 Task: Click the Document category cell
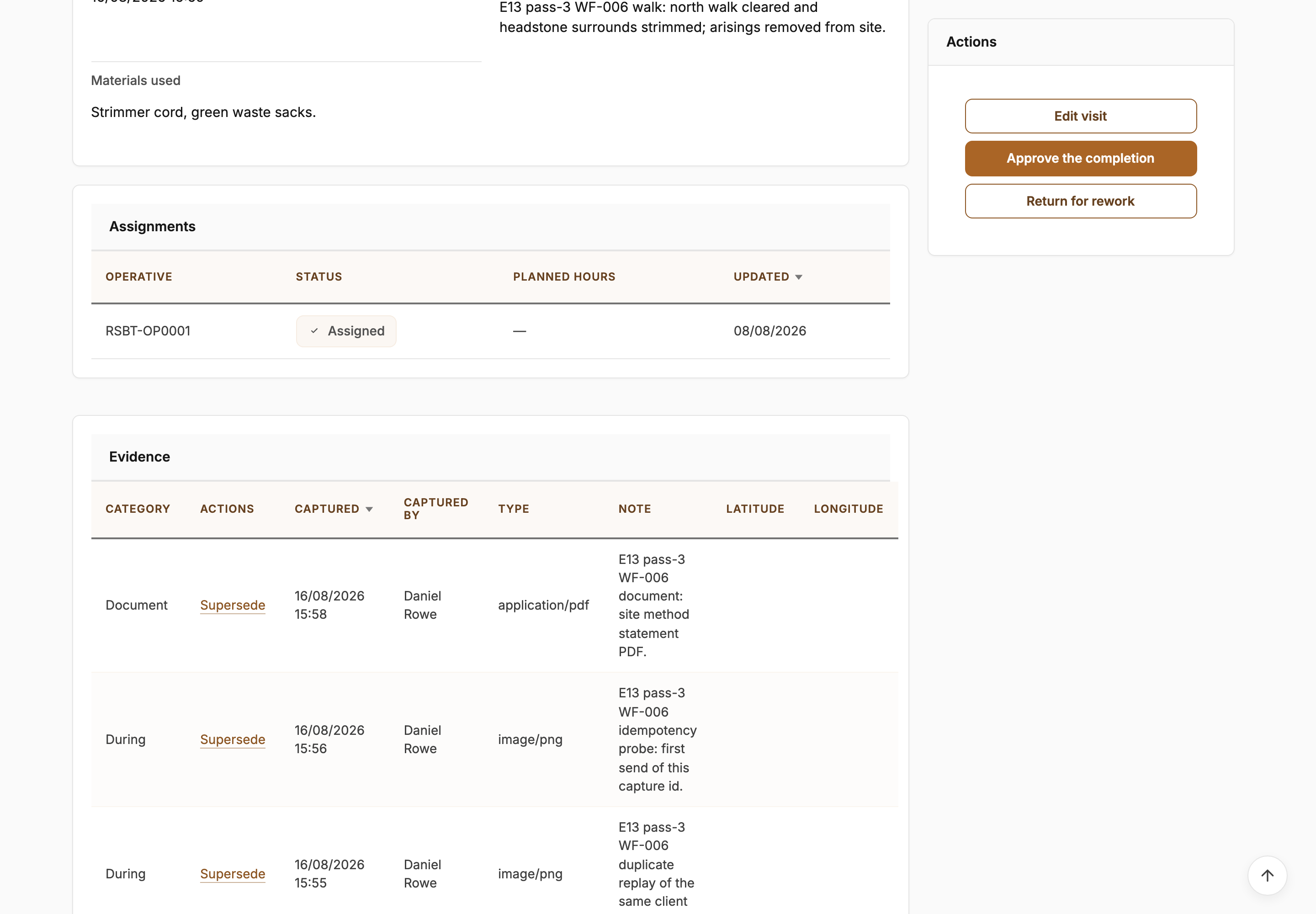coord(136,606)
